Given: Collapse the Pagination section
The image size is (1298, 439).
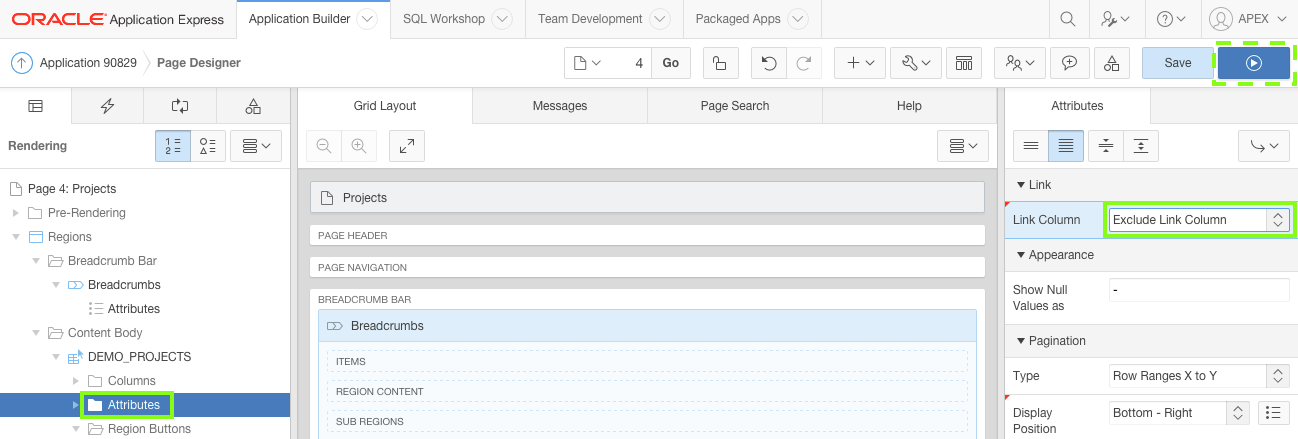Looking at the screenshot, I should (1021, 341).
